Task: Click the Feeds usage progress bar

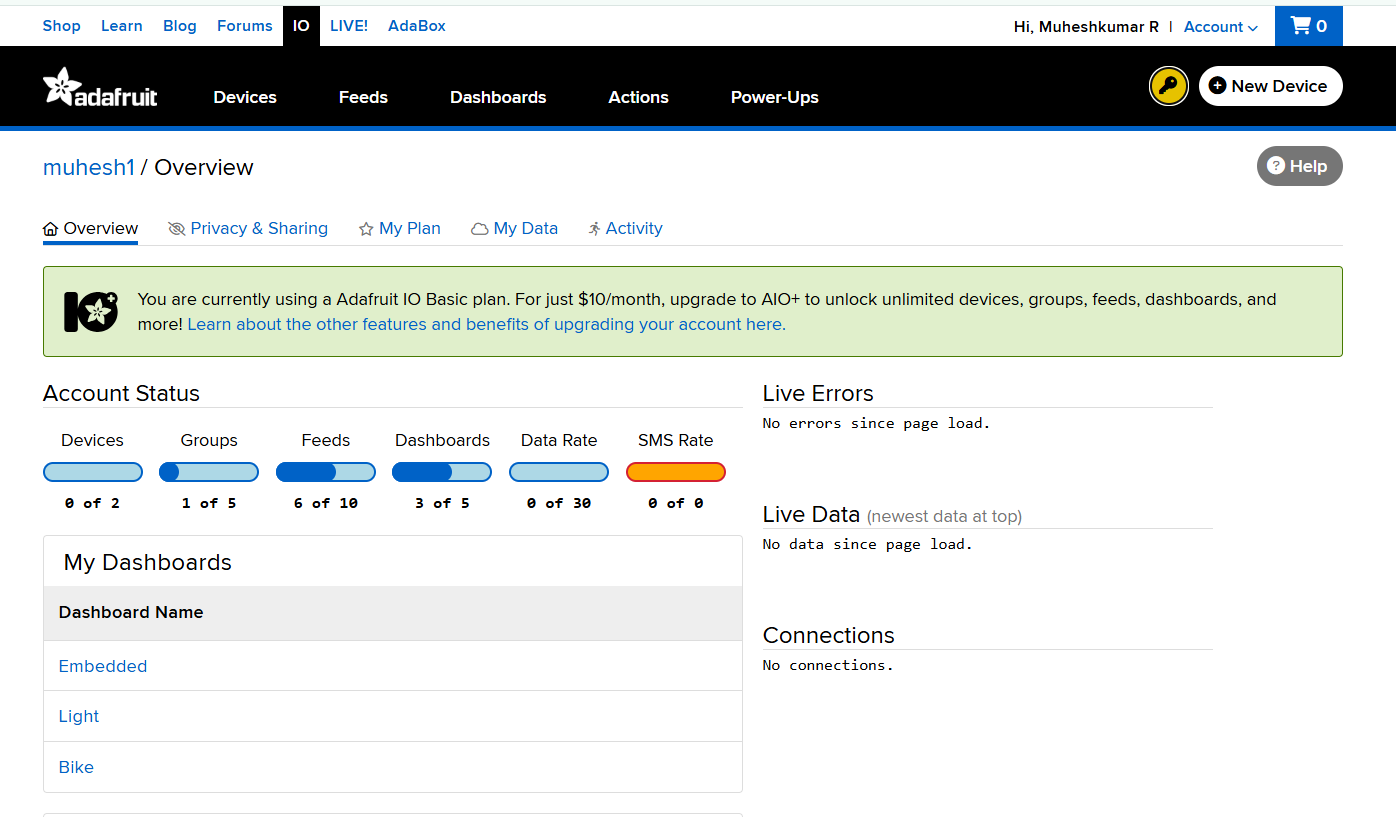Action: point(326,472)
